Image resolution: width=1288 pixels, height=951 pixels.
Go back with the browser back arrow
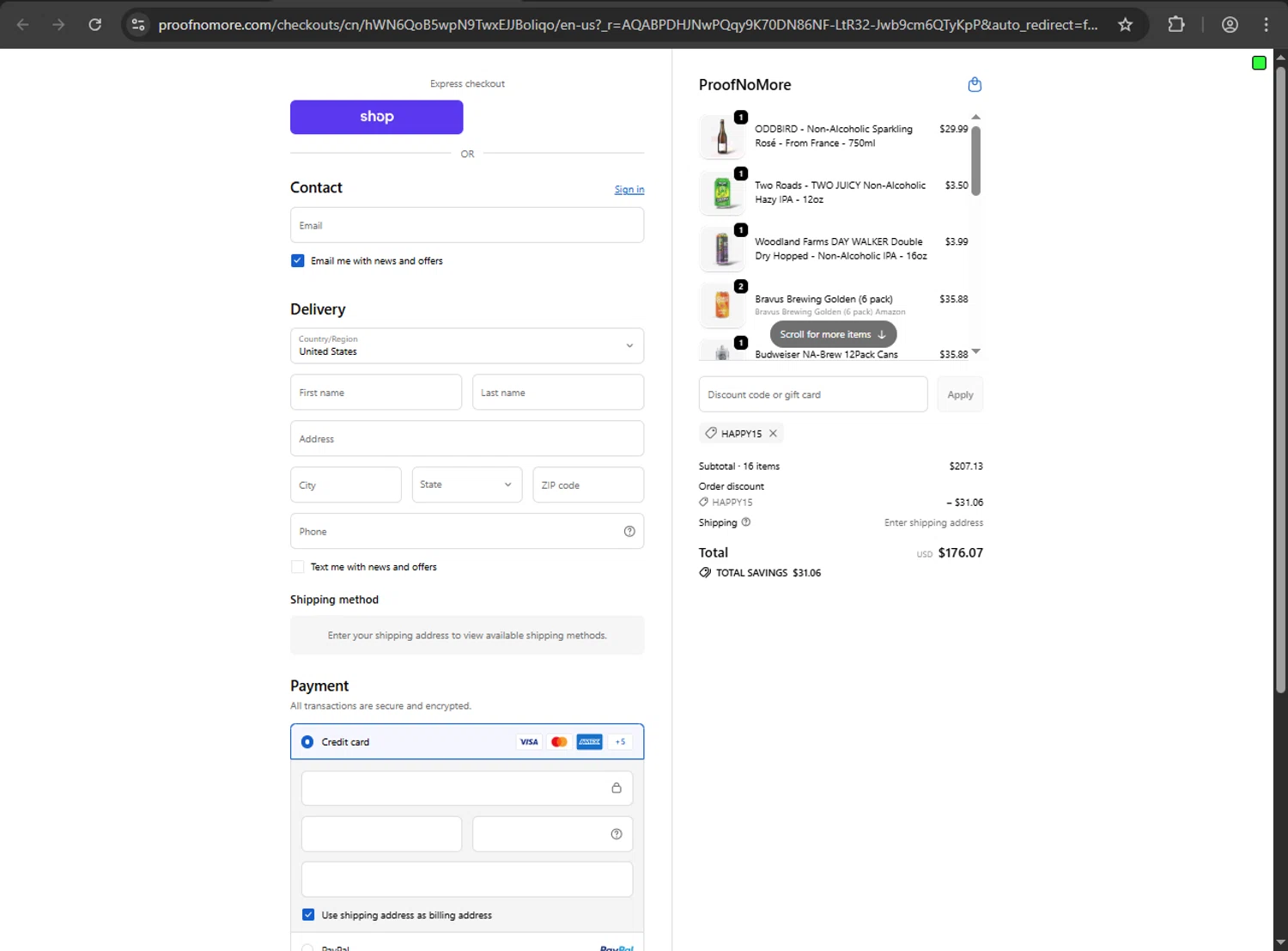point(23,24)
